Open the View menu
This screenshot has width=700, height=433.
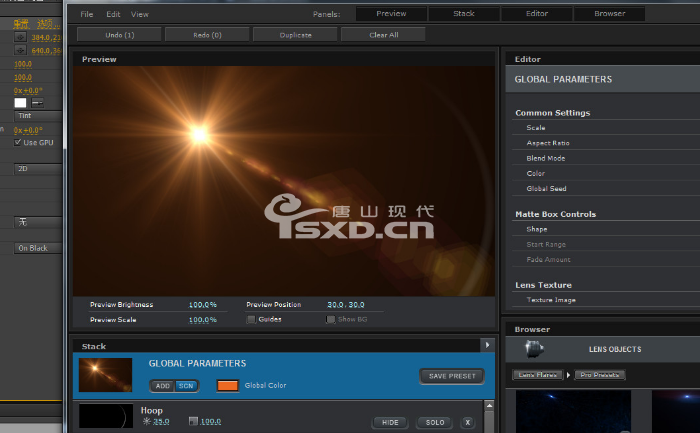(x=140, y=14)
